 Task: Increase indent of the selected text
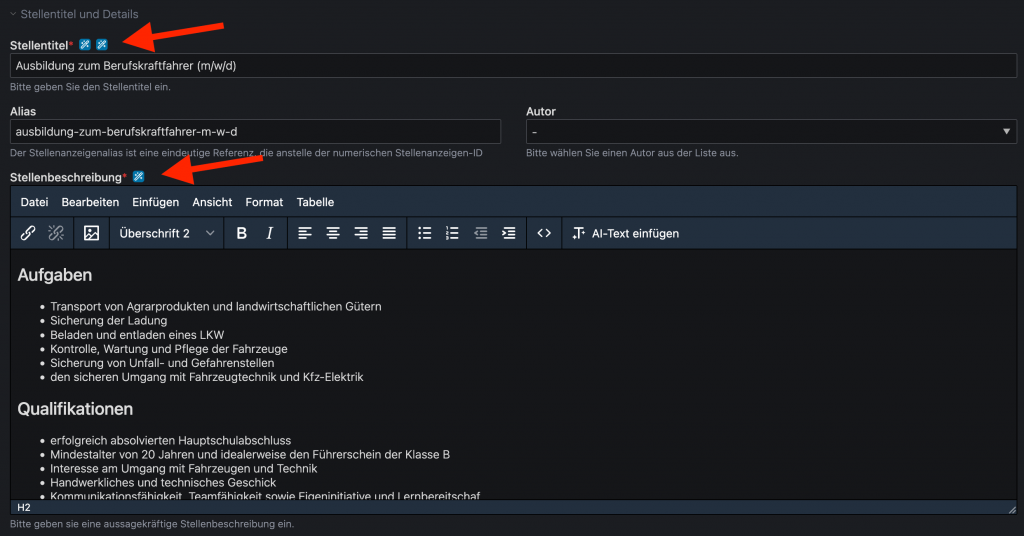(x=509, y=233)
